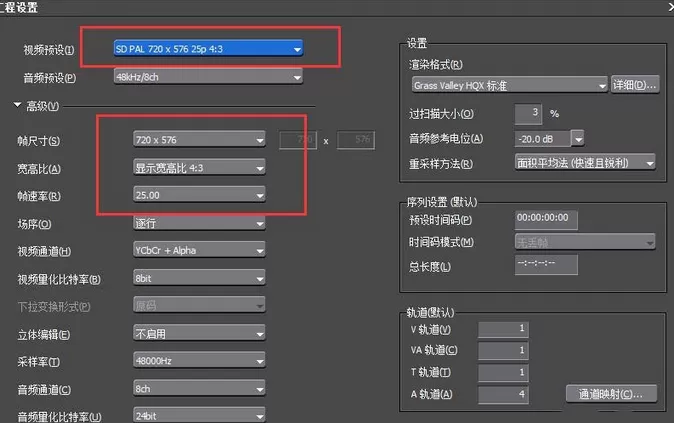Image resolution: width=674 pixels, height=423 pixels.
Task: Click the 高级(V) section label
Action: [43, 106]
